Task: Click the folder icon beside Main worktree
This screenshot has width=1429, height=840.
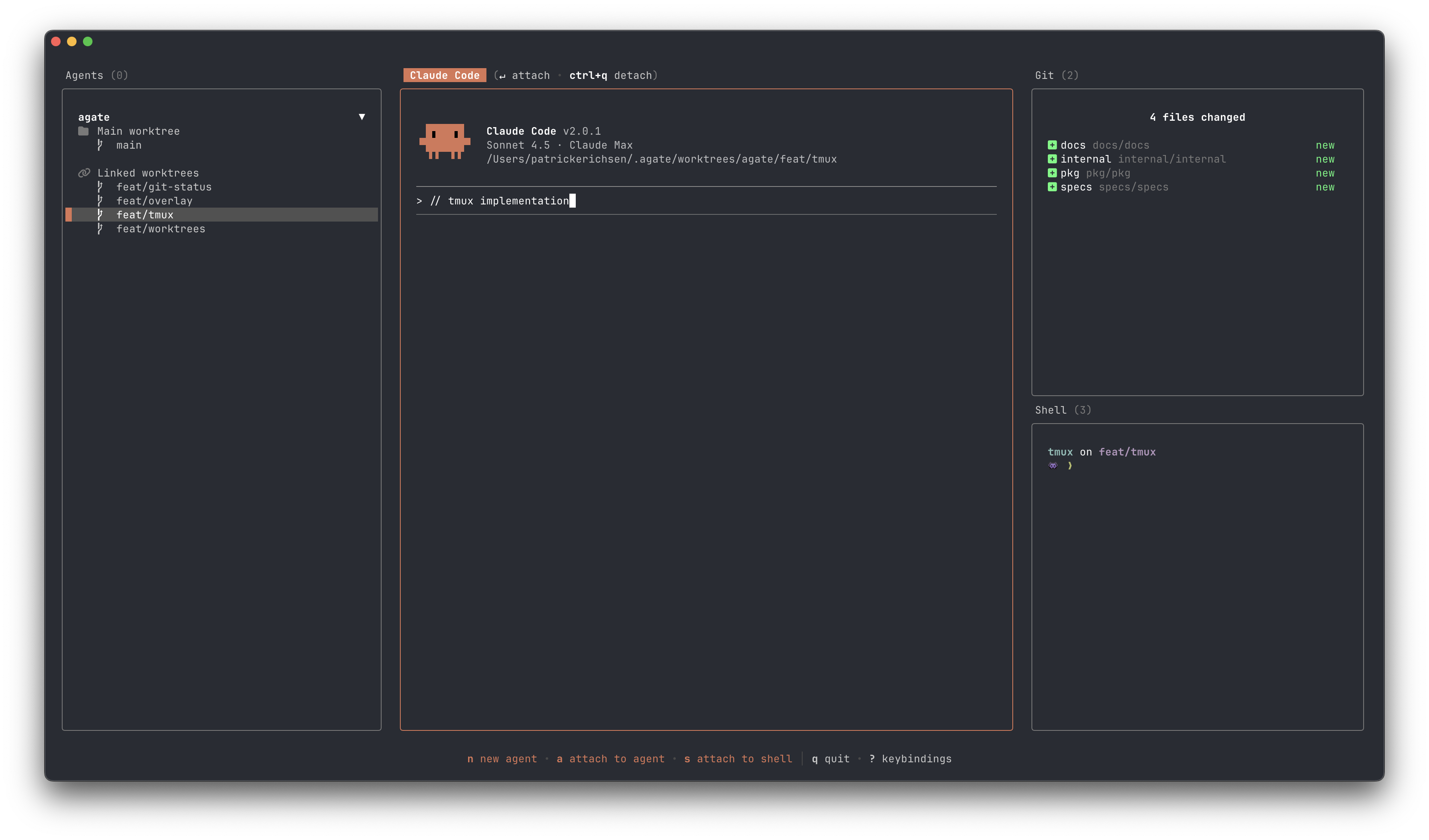Action: [83, 131]
